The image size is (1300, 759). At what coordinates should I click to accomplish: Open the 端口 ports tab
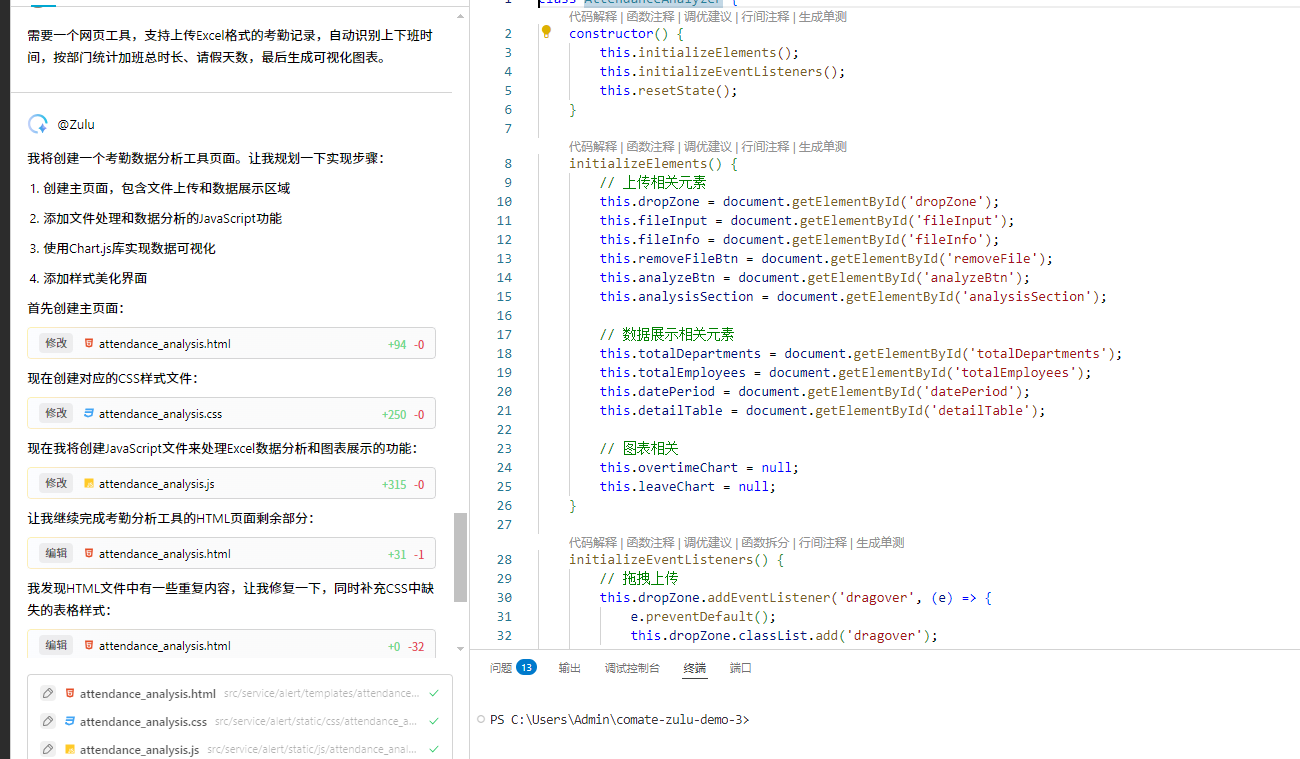tap(741, 668)
